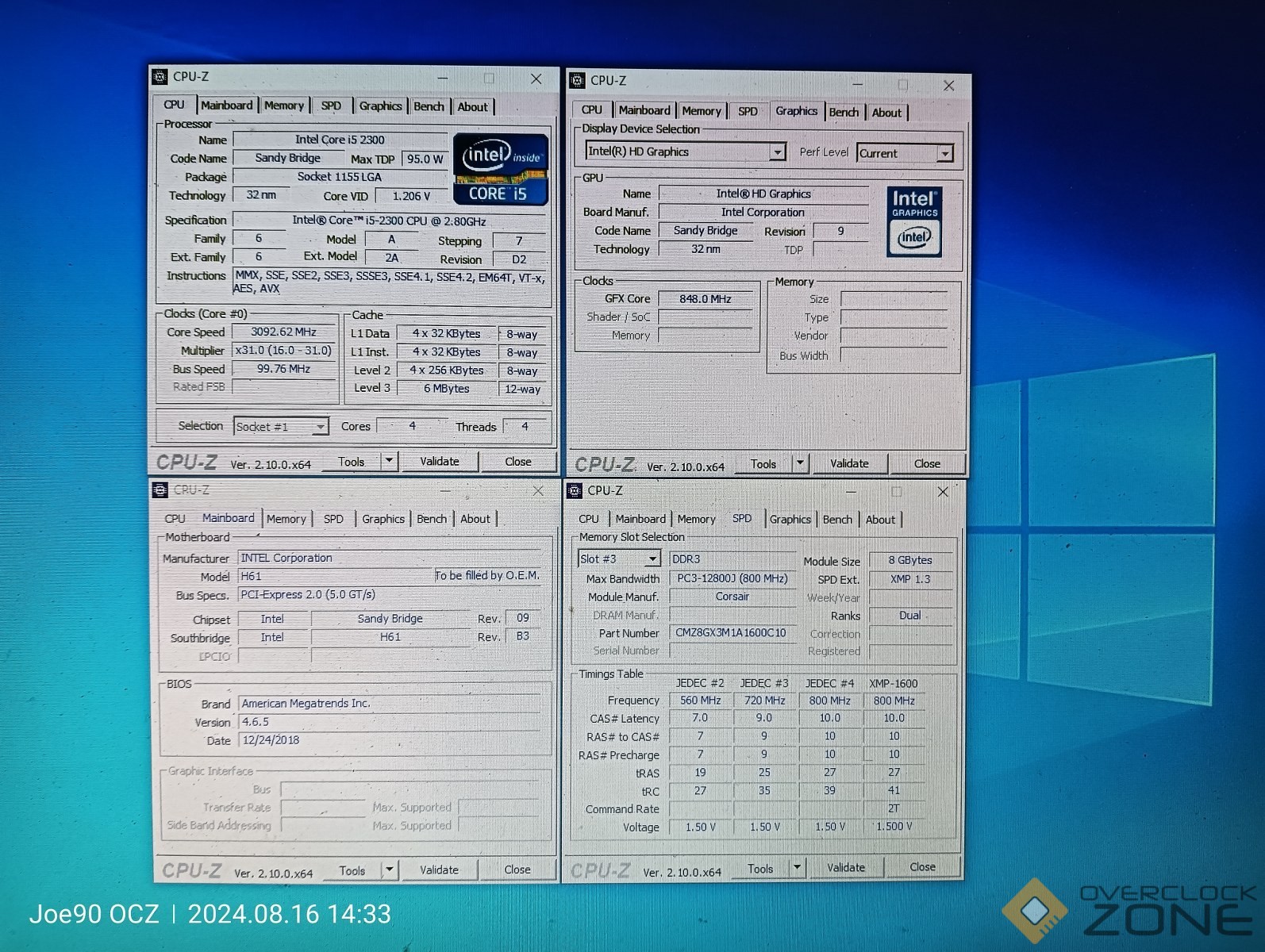Close the Graphics CPU-Z window via X
Image resolution: width=1265 pixels, height=952 pixels.
[949, 85]
